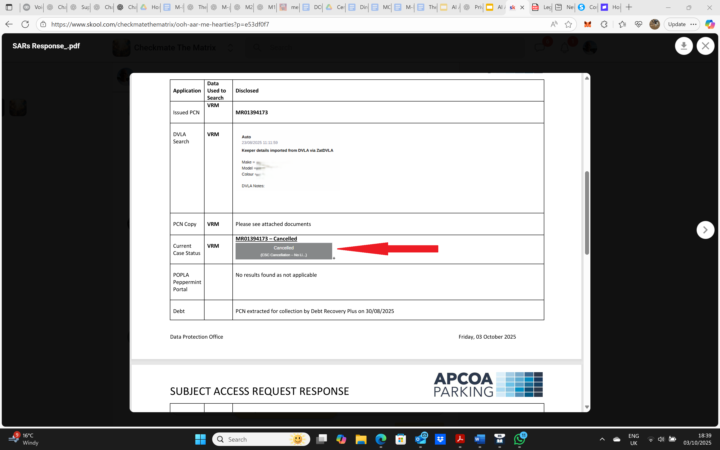720x450 pixels.
Task: Open File Explorer from the taskbar
Action: click(x=361, y=439)
